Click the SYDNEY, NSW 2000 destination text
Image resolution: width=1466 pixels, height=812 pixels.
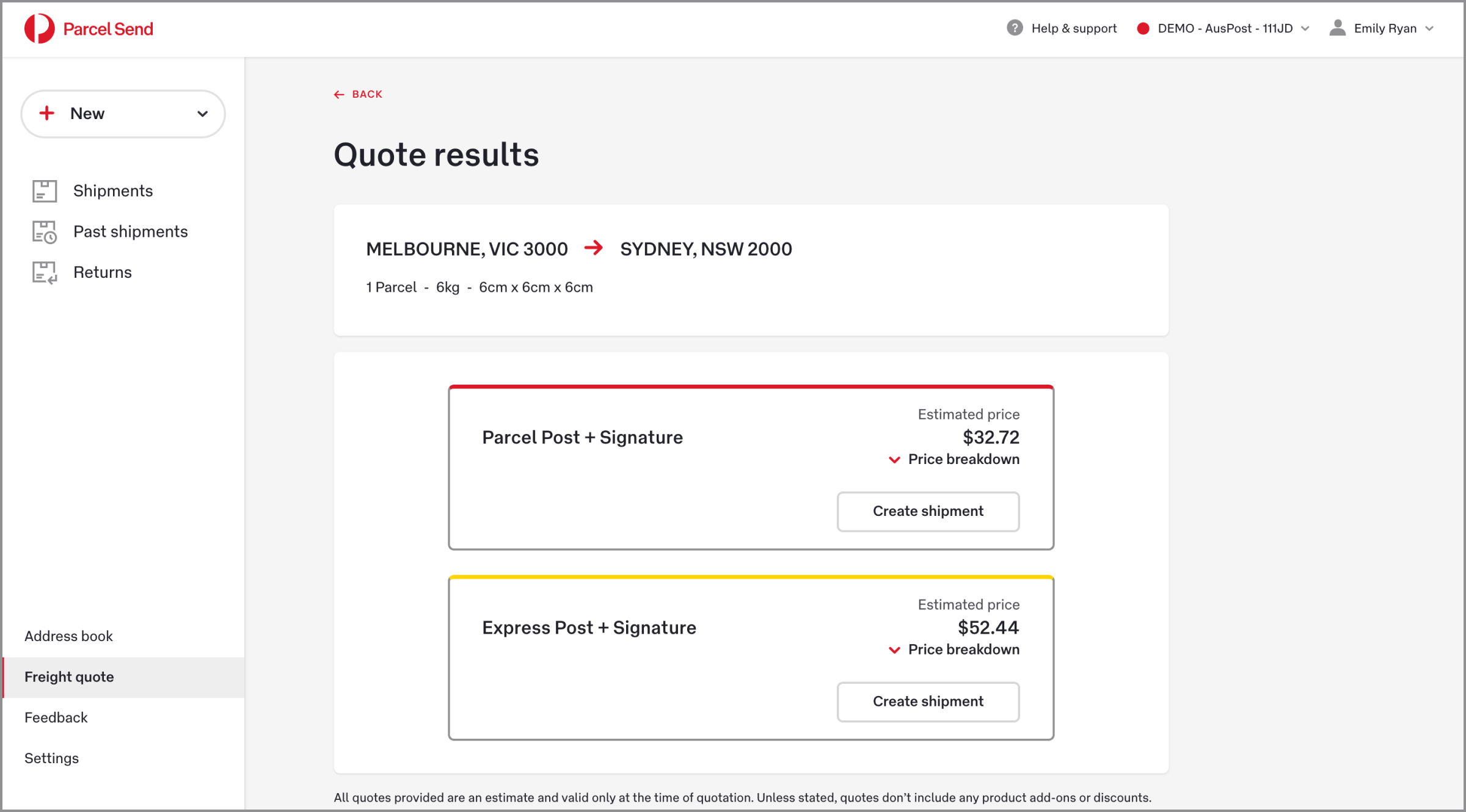[x=706, y=249]
